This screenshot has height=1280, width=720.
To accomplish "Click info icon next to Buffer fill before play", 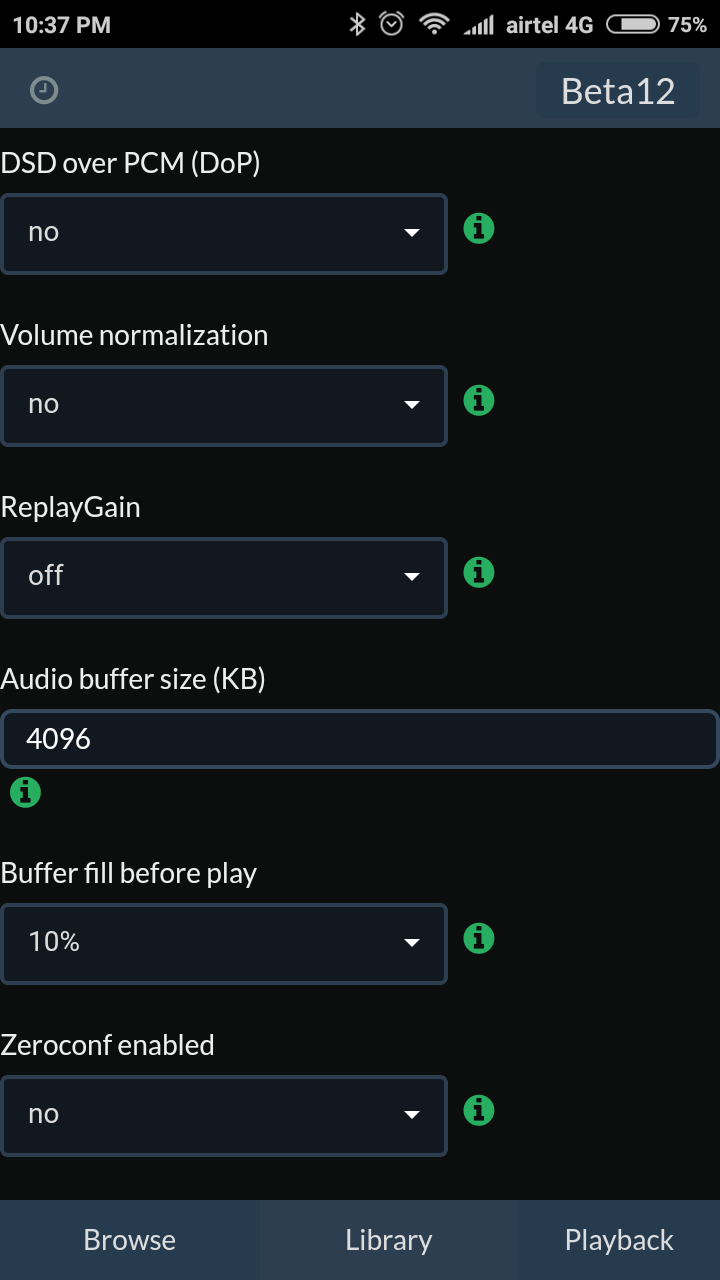I will point(479,939).
